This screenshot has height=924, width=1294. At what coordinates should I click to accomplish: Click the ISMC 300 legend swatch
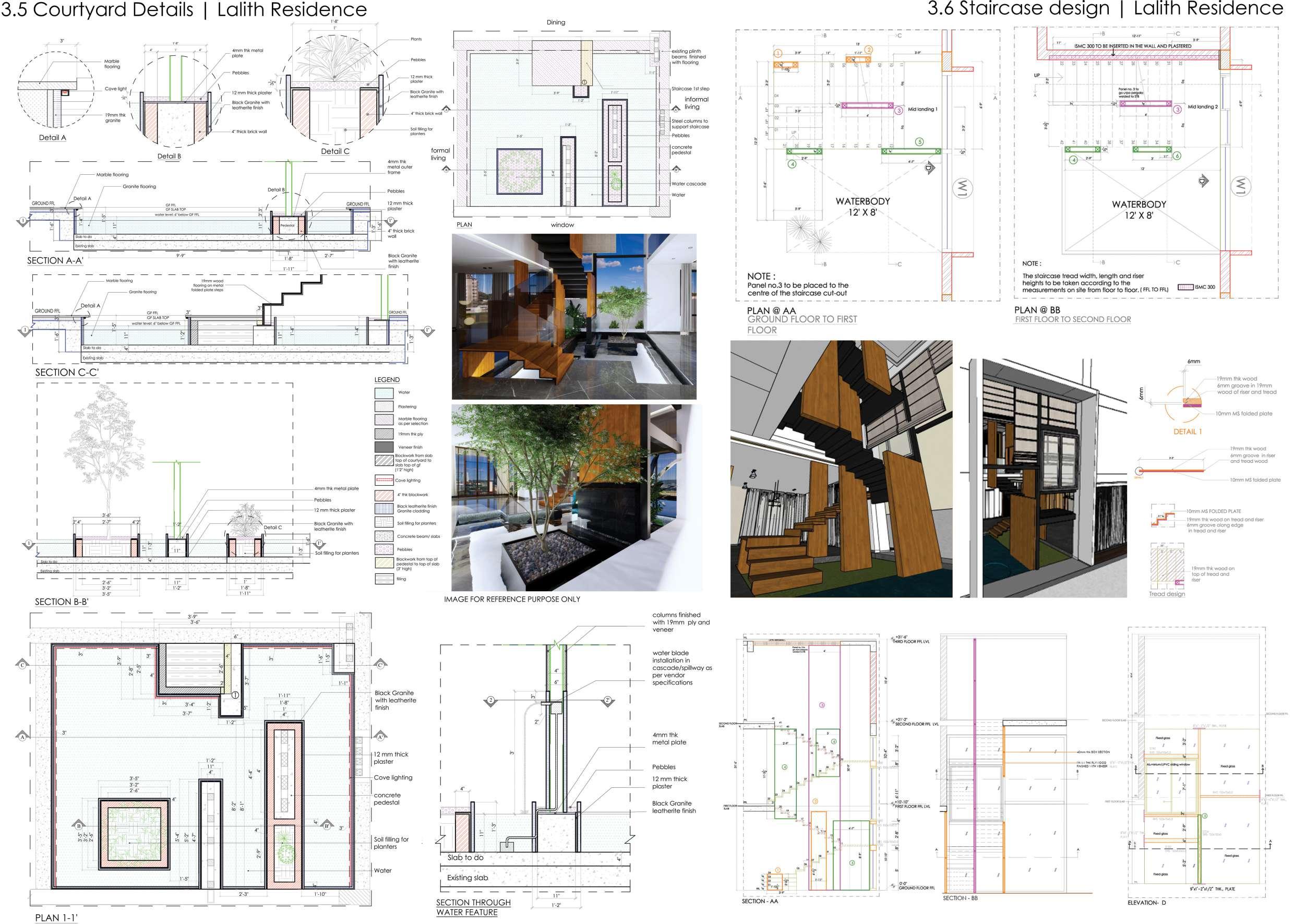pyautogui.click(x=1185, y=287)
